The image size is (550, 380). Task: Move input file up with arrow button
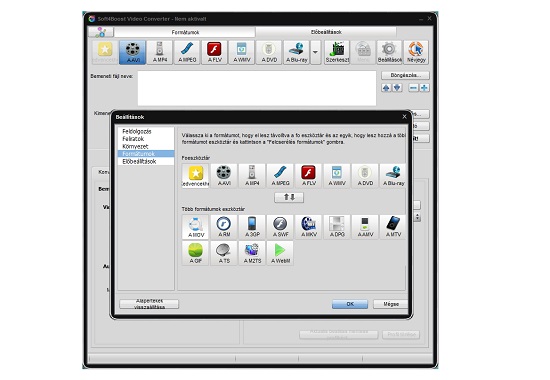[386, 88]
